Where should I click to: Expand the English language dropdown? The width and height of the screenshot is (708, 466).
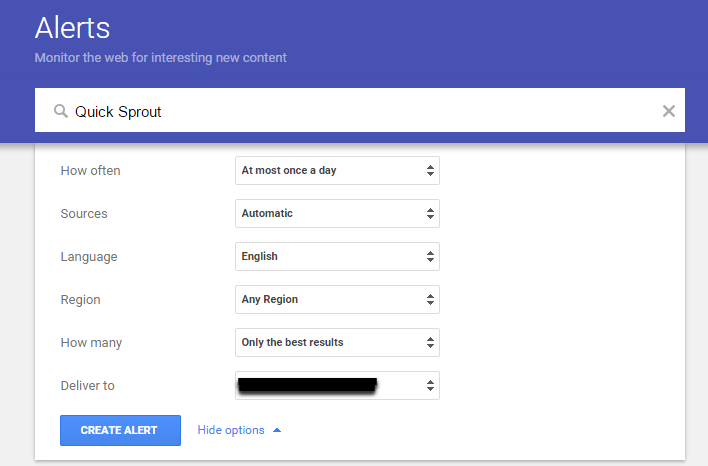pyautogui.click(x=336, y=257)
